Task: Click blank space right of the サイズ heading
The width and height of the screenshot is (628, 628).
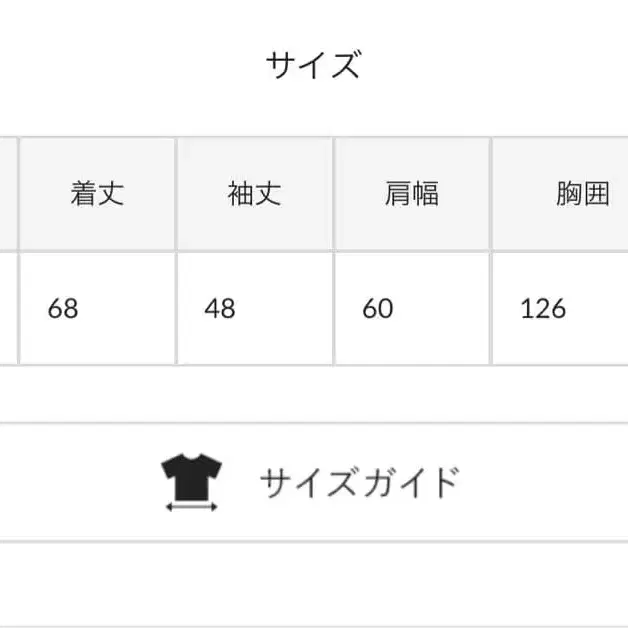Action: tap(490, 66)
